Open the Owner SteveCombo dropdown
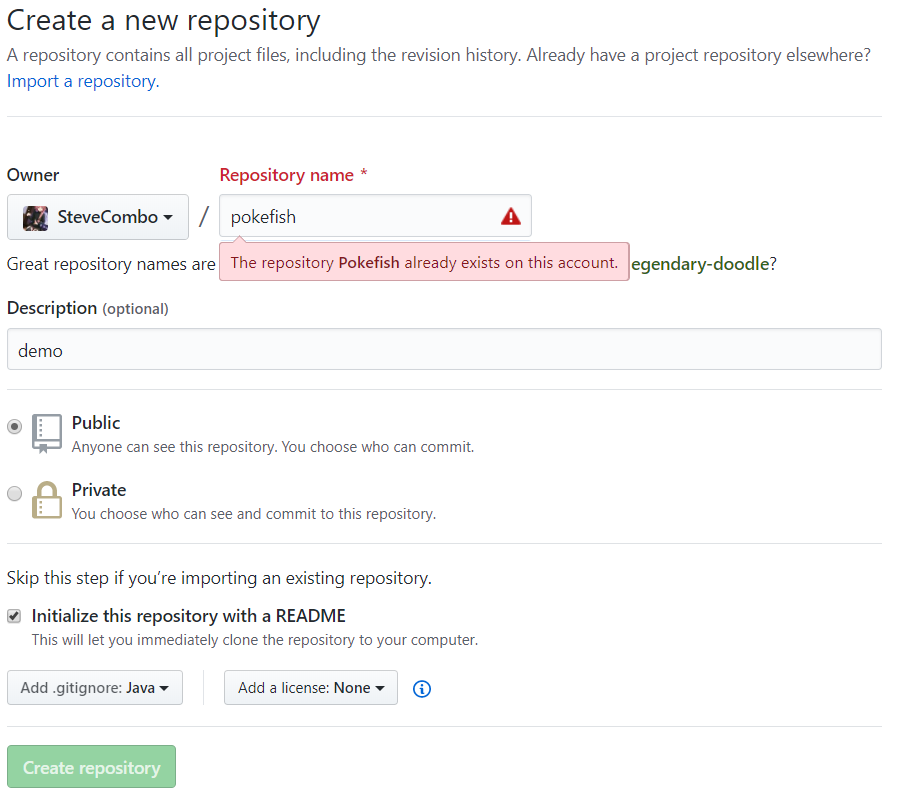Screen dimensions: 898x800 coord(98,217)
